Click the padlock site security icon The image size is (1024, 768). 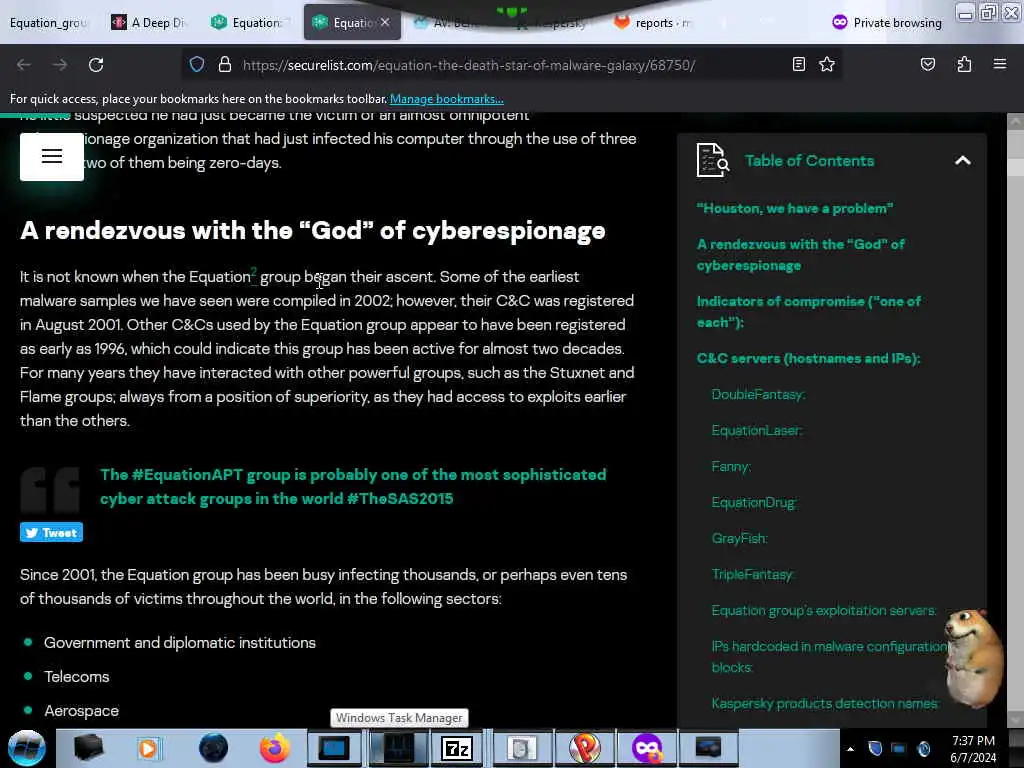click(225, 64)
